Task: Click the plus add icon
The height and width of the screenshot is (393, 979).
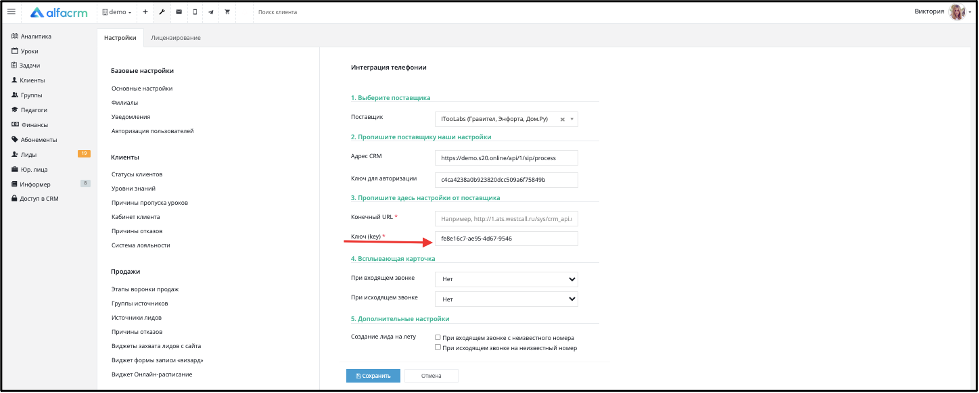Action: click(145, 12)
